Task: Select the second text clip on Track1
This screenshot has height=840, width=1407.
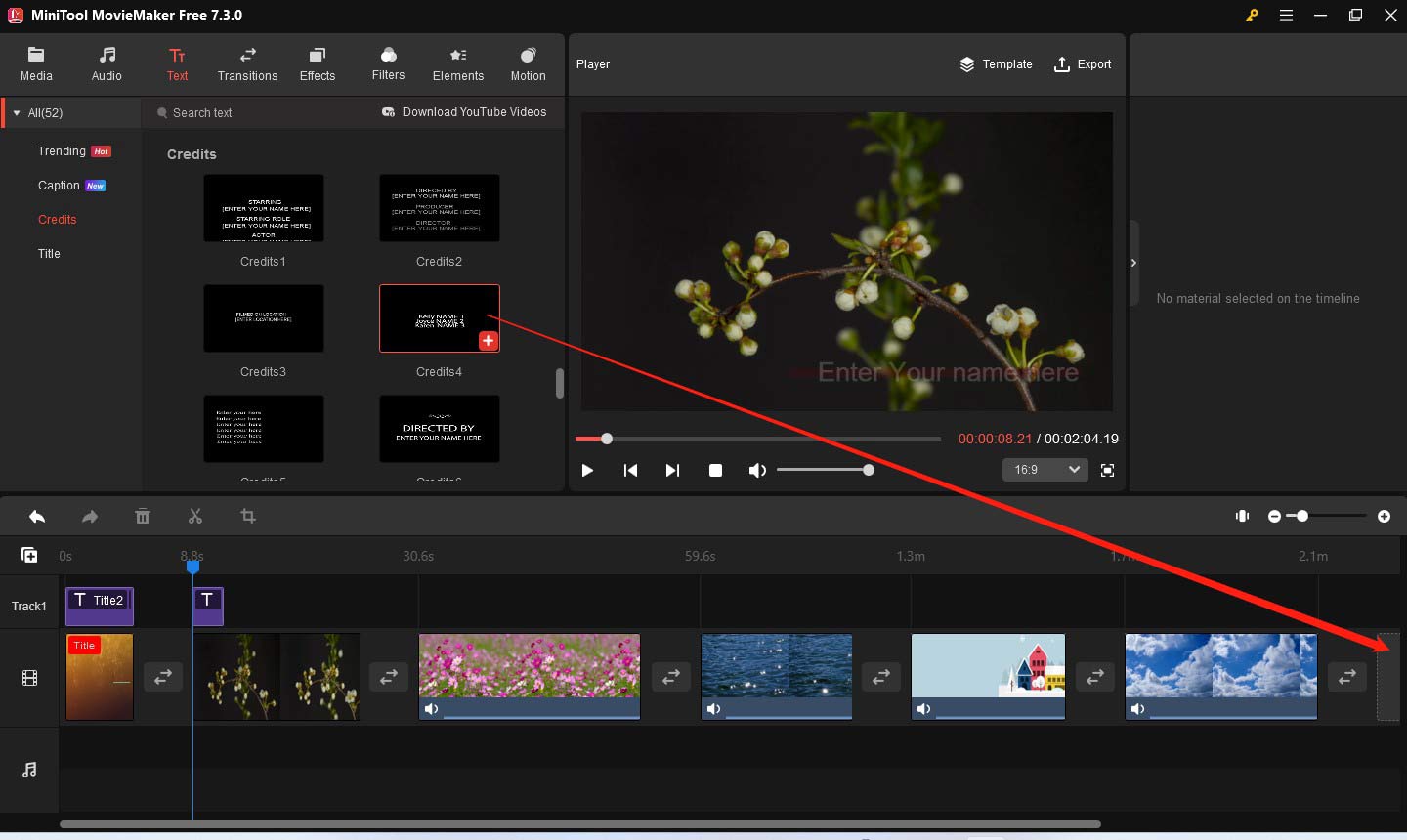Action: [x=208, y=606]
